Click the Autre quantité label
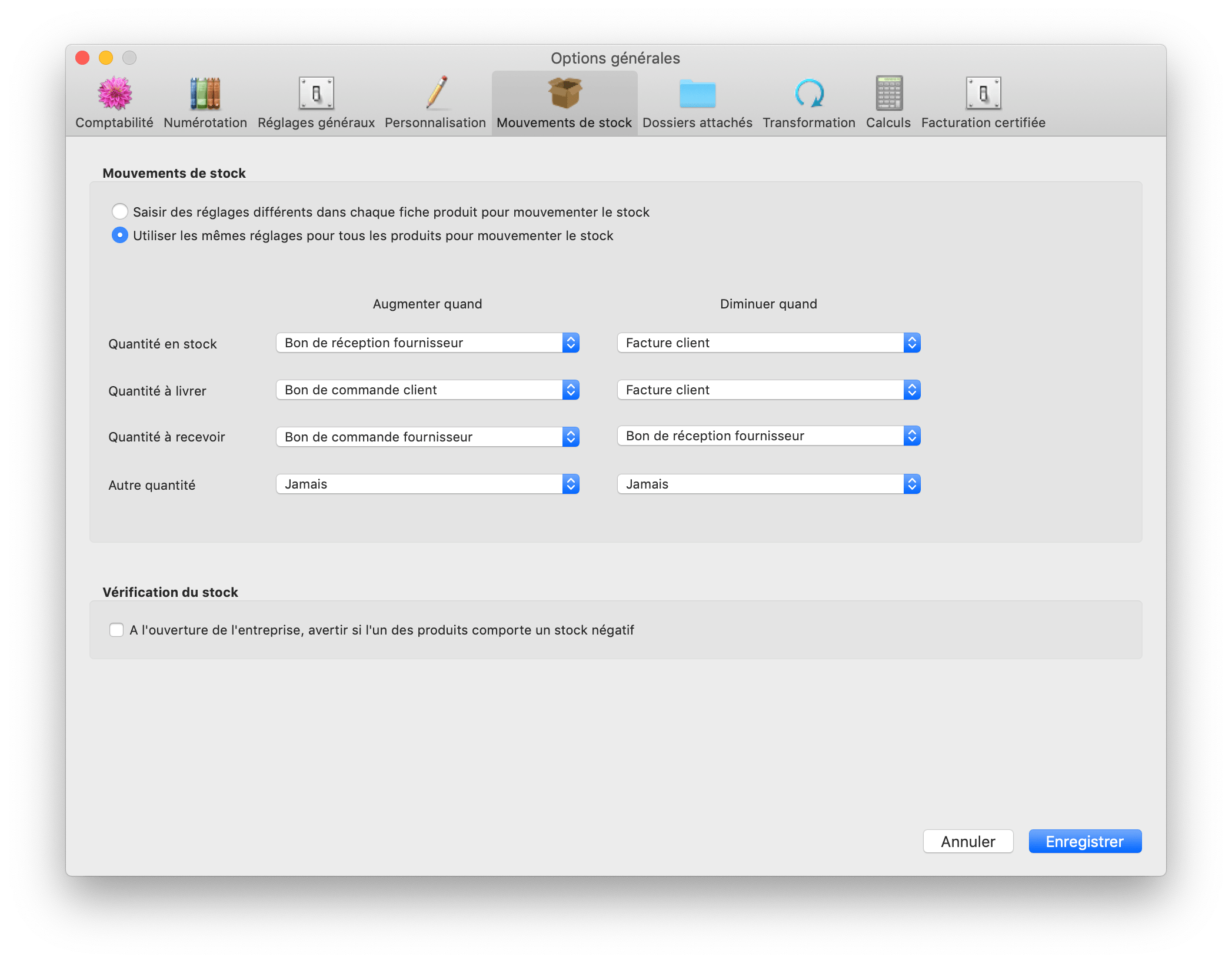This screenshot has height=963, width=1232. click(152, 485)
